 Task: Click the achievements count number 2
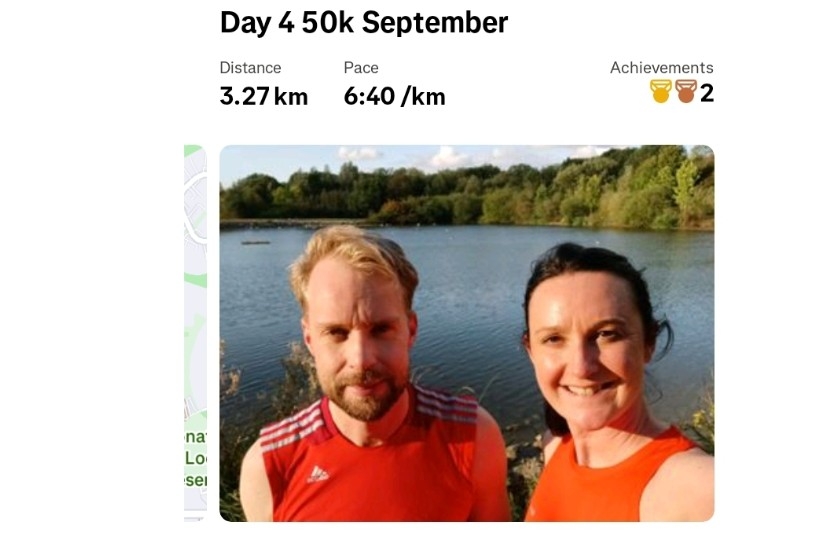coord(707,93)
